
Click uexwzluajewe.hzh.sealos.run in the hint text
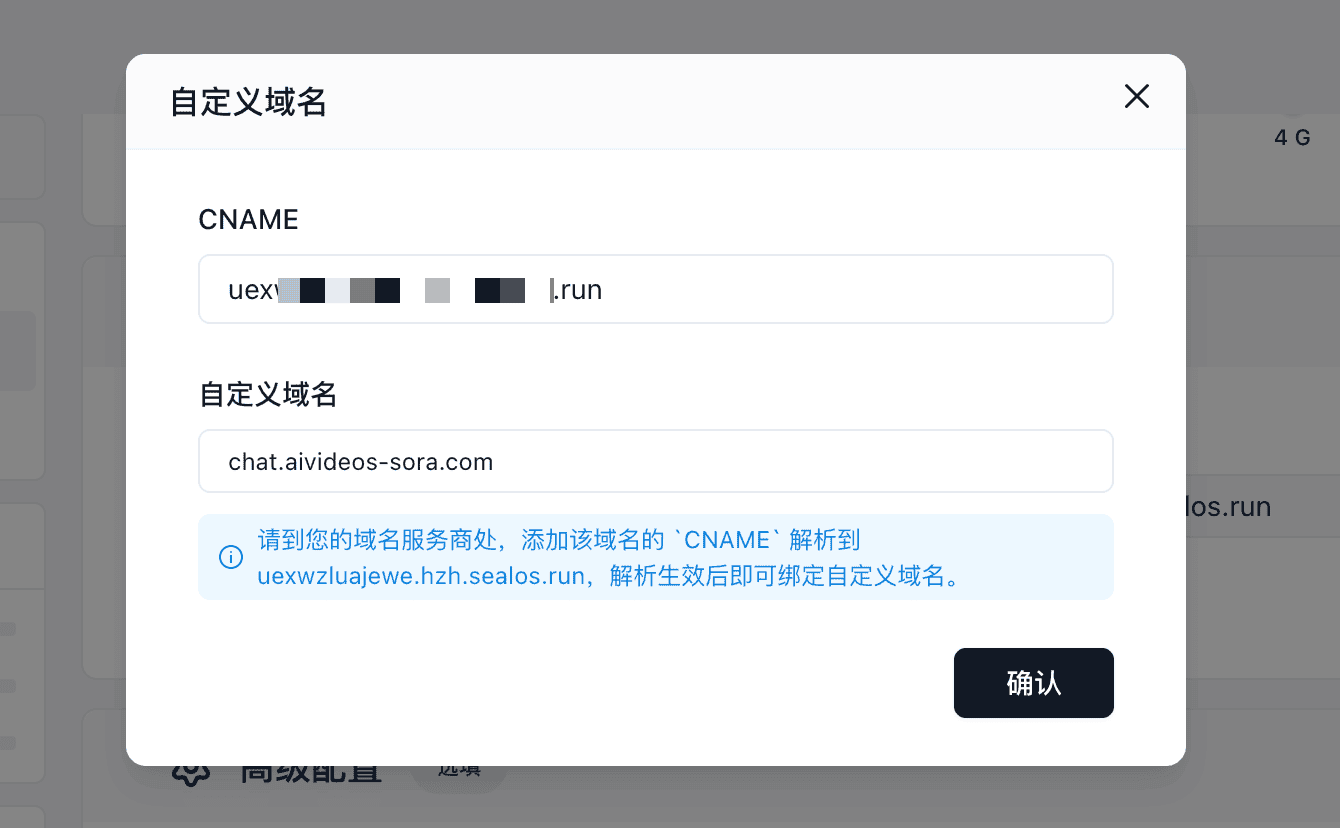point(420,577)
